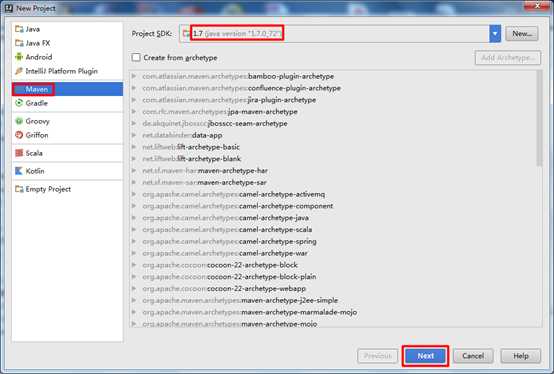Click the Android robot icon
This screenshot has width=554, height=374.
click(19, 57)
